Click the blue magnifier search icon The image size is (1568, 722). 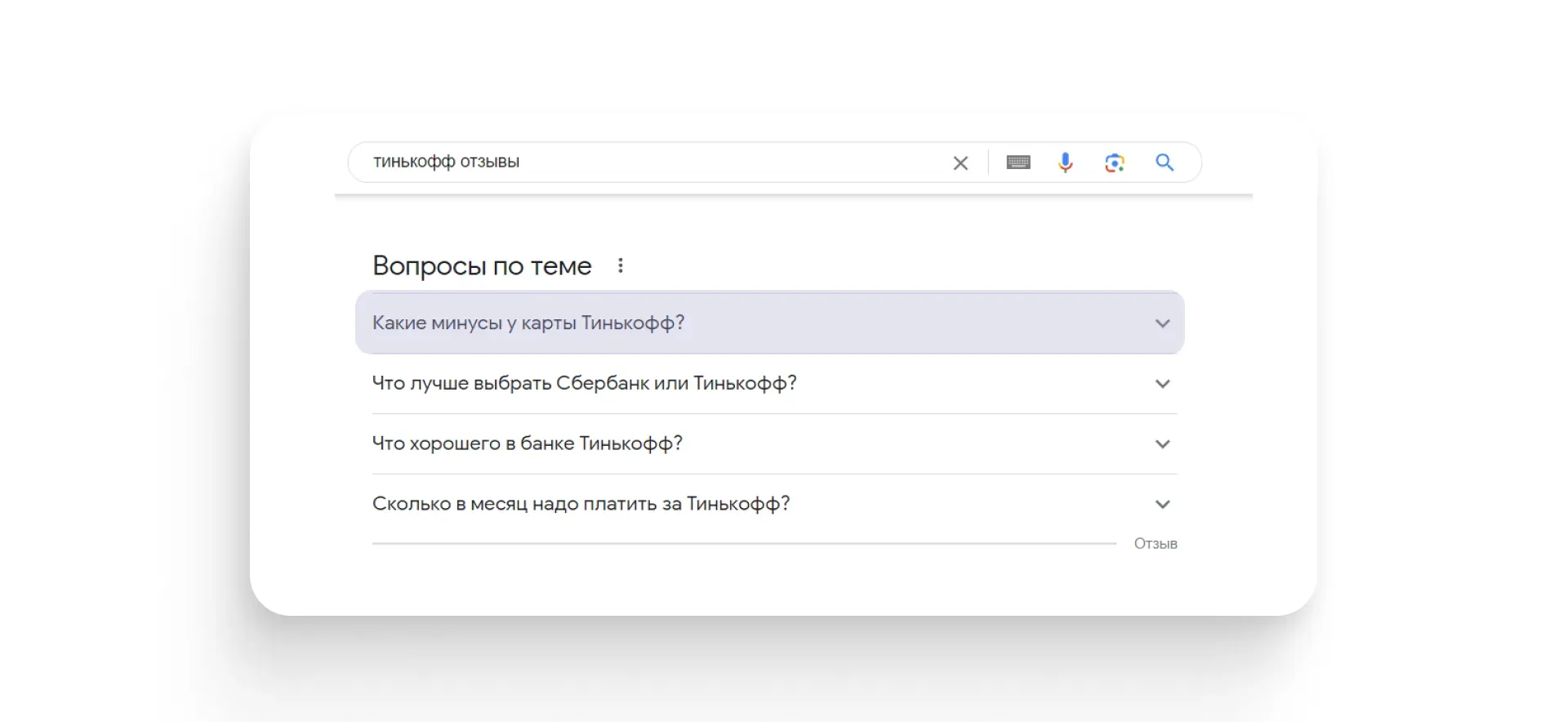[1165, 163]
